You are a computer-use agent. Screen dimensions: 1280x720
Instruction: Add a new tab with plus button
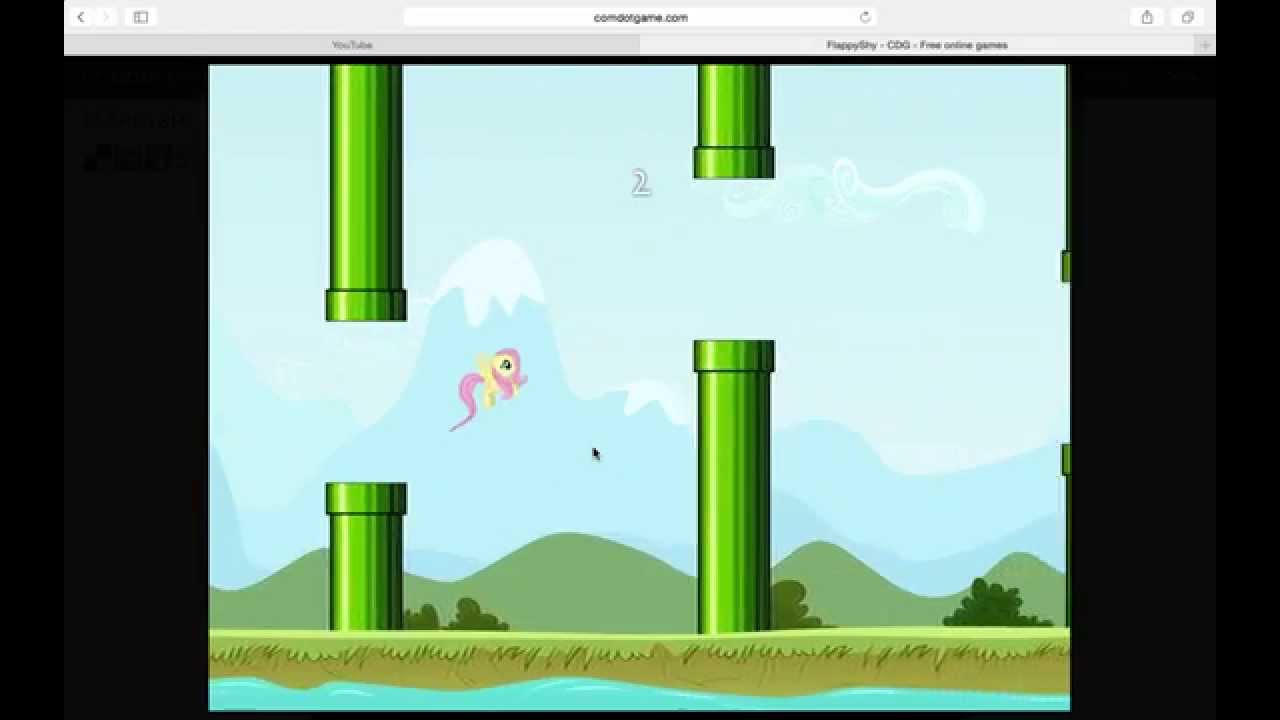coord(1205,45)
